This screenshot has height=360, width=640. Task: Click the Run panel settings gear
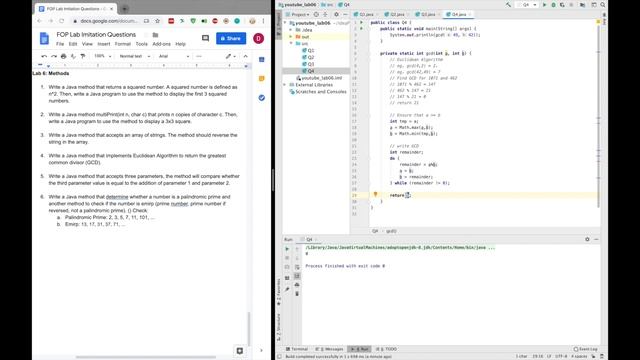point(587,239)
